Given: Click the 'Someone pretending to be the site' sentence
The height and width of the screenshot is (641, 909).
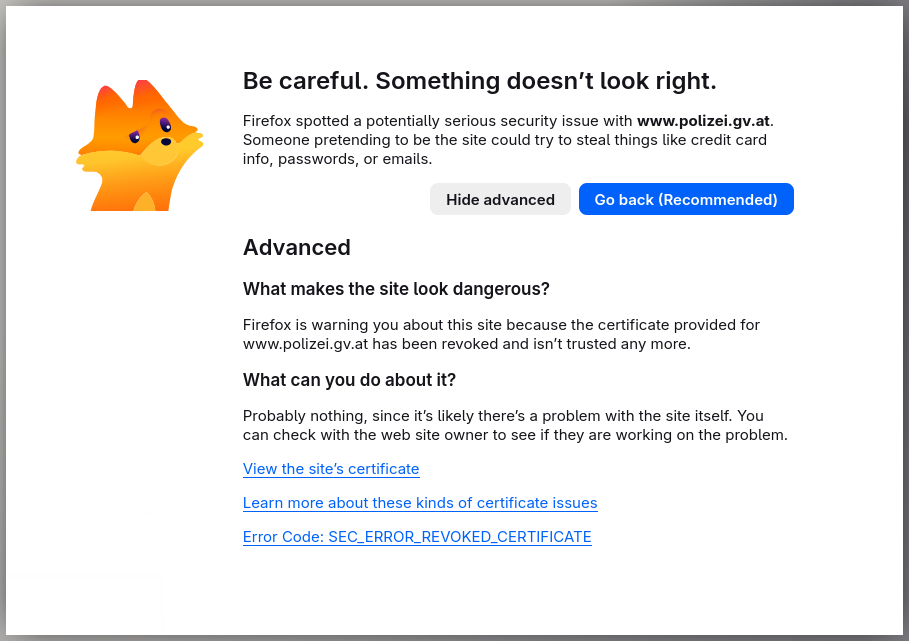Looking at the screenshot, I should tap(504, 149).
